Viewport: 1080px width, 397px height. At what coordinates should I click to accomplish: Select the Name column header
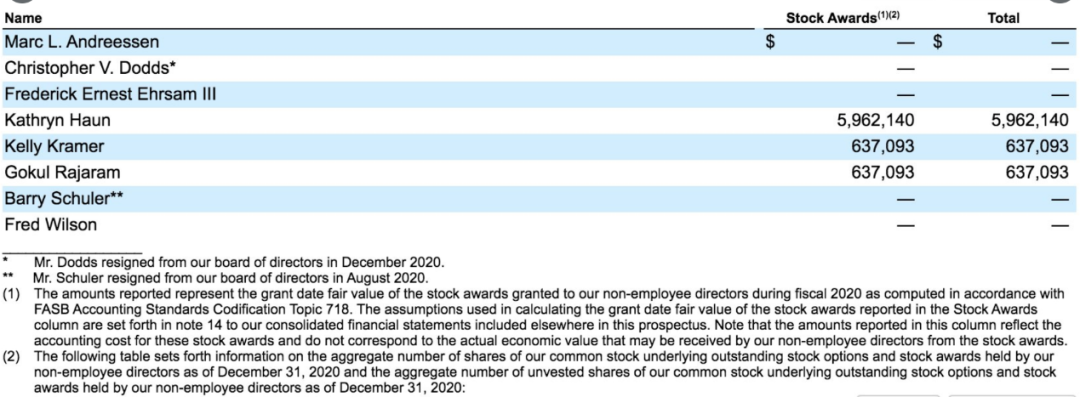click(23, 19)
